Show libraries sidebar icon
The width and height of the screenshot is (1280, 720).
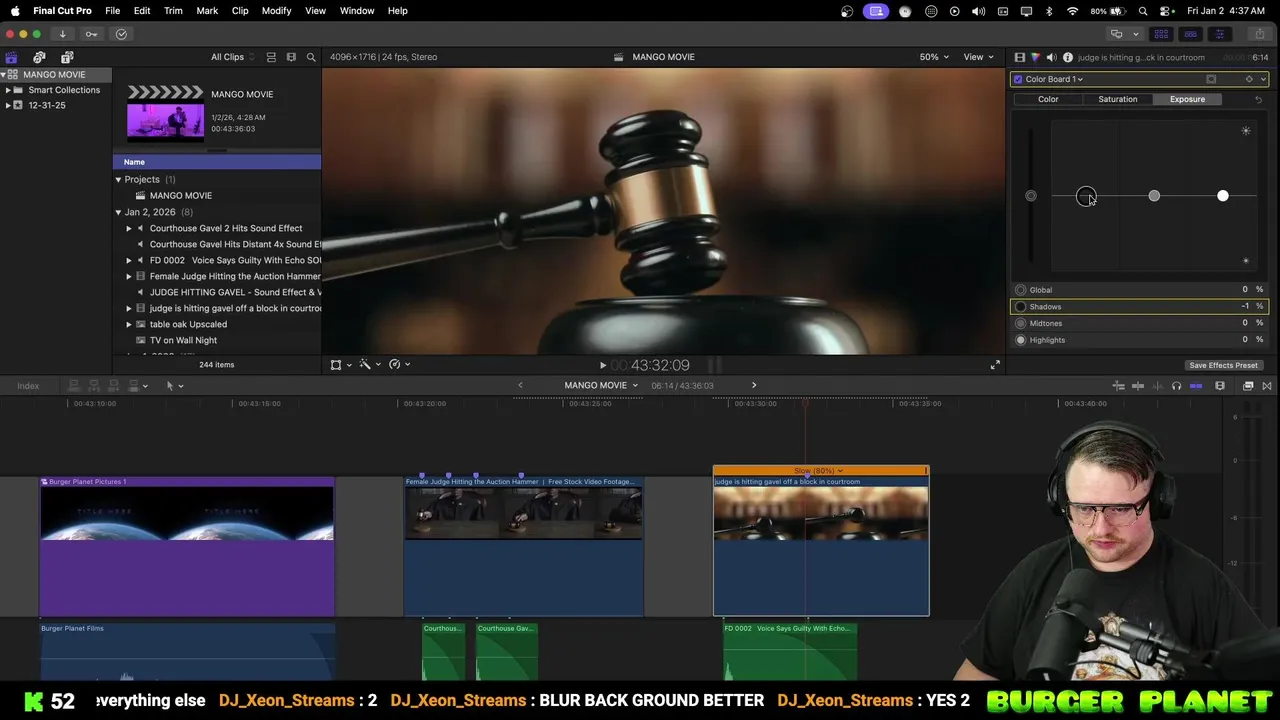[11, 57]
